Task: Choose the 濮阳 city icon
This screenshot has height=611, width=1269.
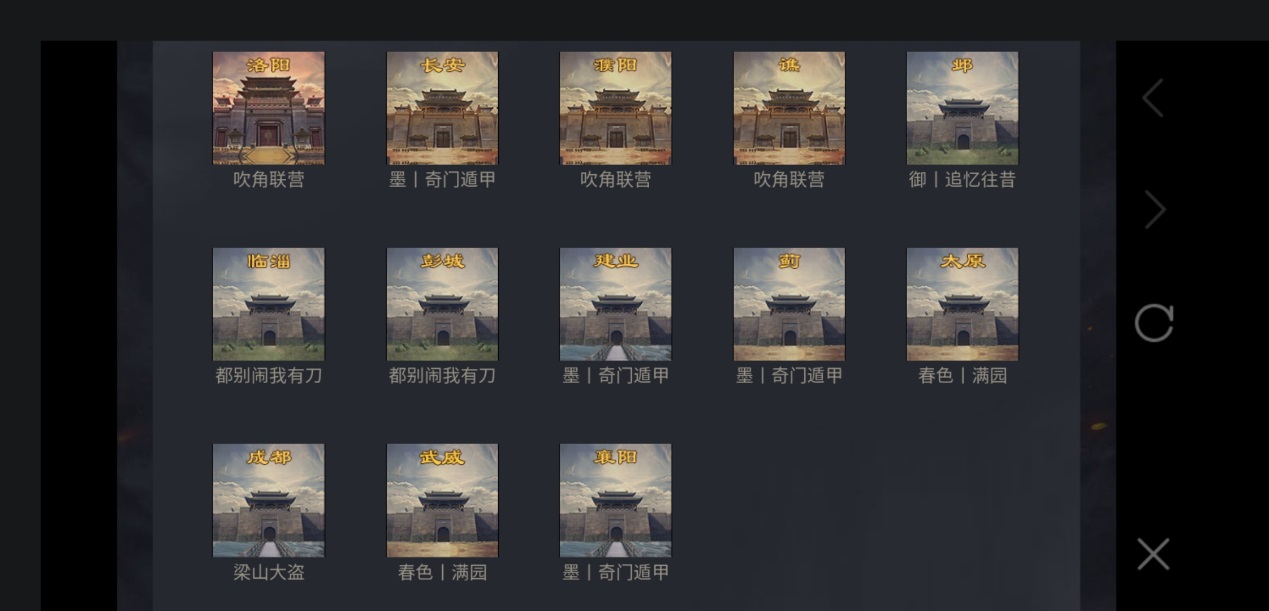Action: point(615,108)
